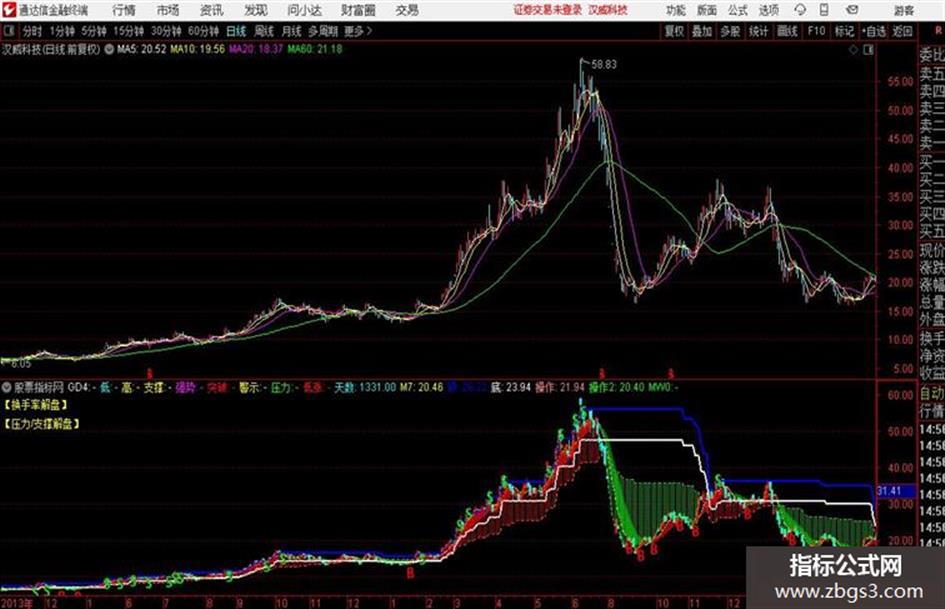Click the customer service headset icon
The image size is (945, 609).
(x=800, y=10)
